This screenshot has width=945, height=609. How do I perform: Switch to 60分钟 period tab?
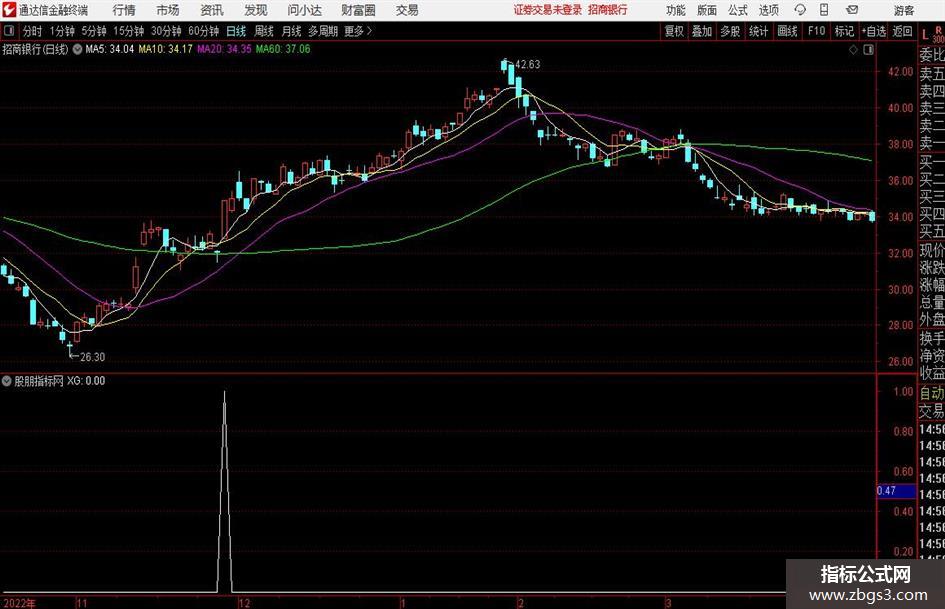point(203,31)
